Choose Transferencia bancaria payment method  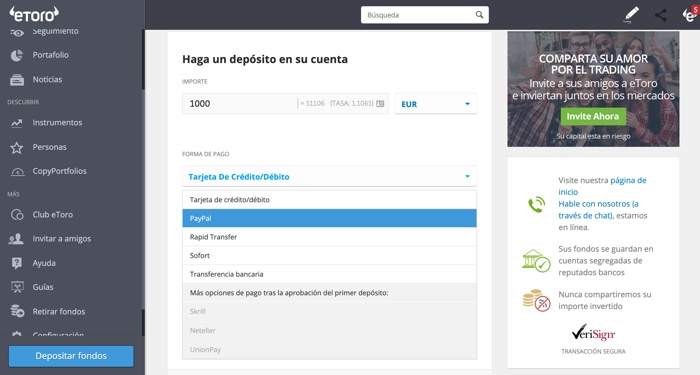[329, 274]
